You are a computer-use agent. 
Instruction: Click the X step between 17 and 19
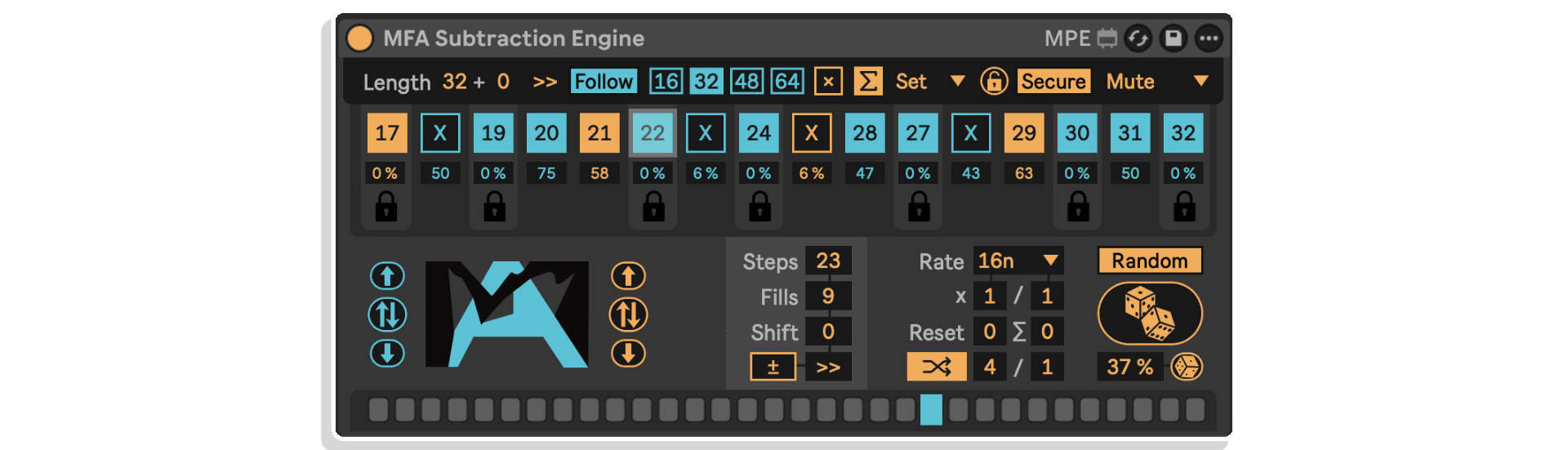(440, 133)
